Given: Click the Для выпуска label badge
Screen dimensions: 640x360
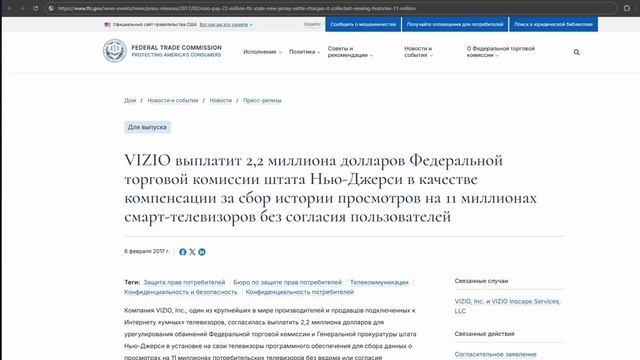Looking at the screenshot, I should coord(147,127).
